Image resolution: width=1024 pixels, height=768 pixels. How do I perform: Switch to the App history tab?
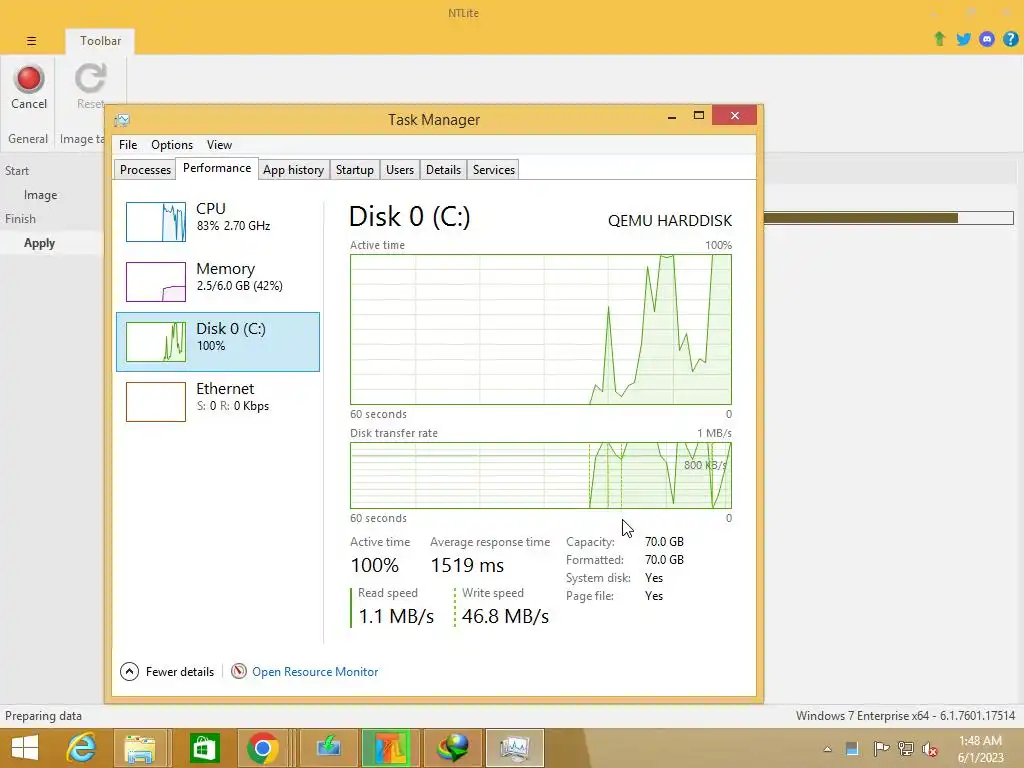[x=293, y=170]
